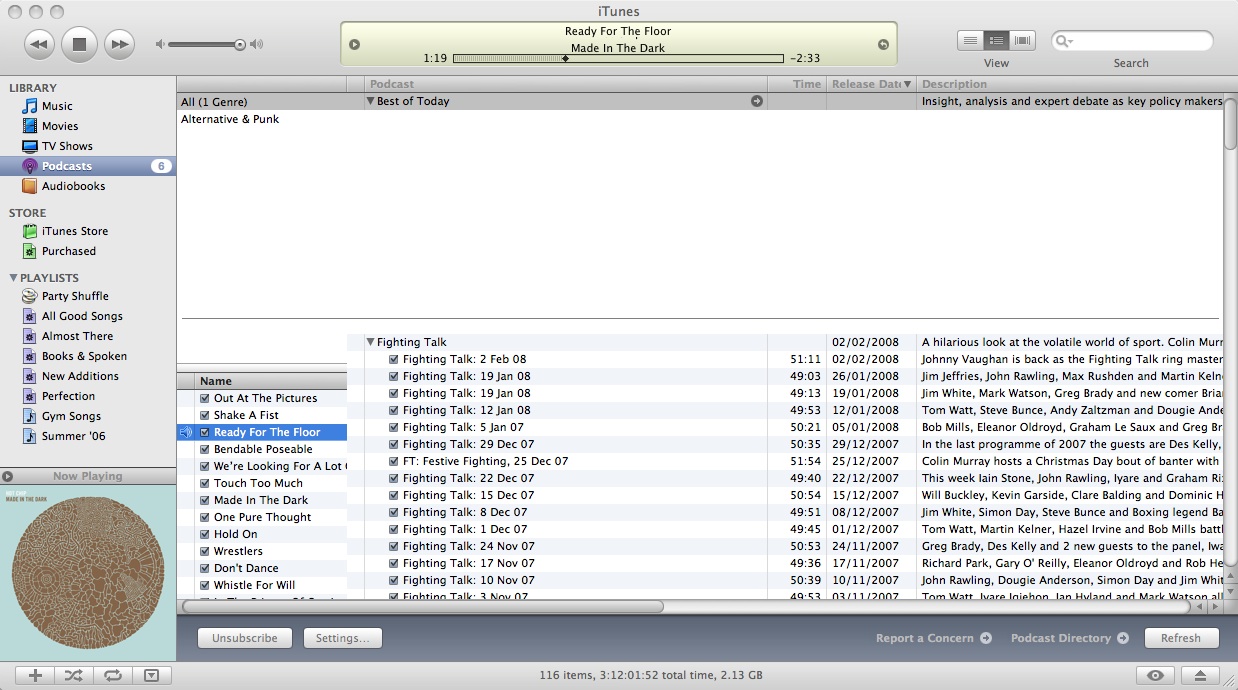Click the Description column header
The height and width of the screenshot is (690, 1238).
coord(1070,84)
